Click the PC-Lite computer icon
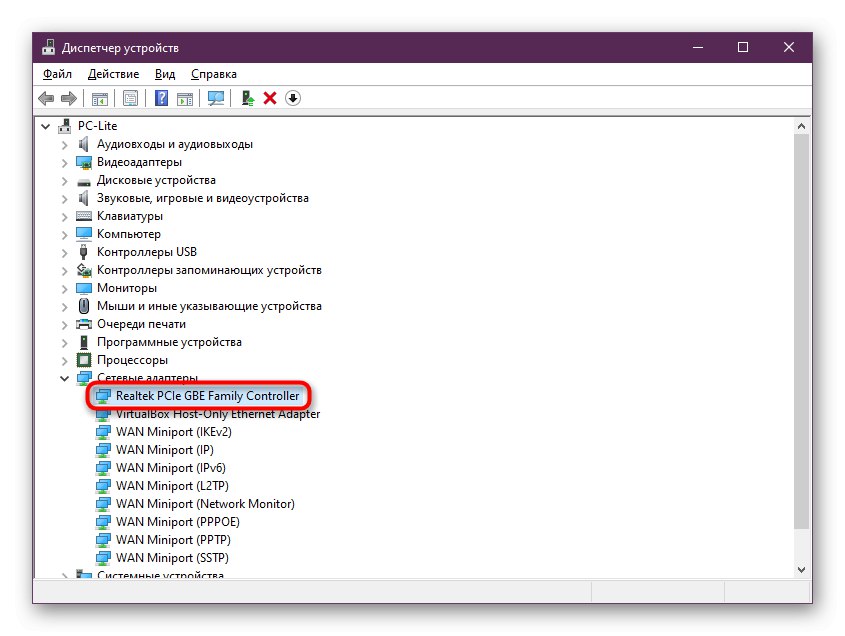 [65, 126]
